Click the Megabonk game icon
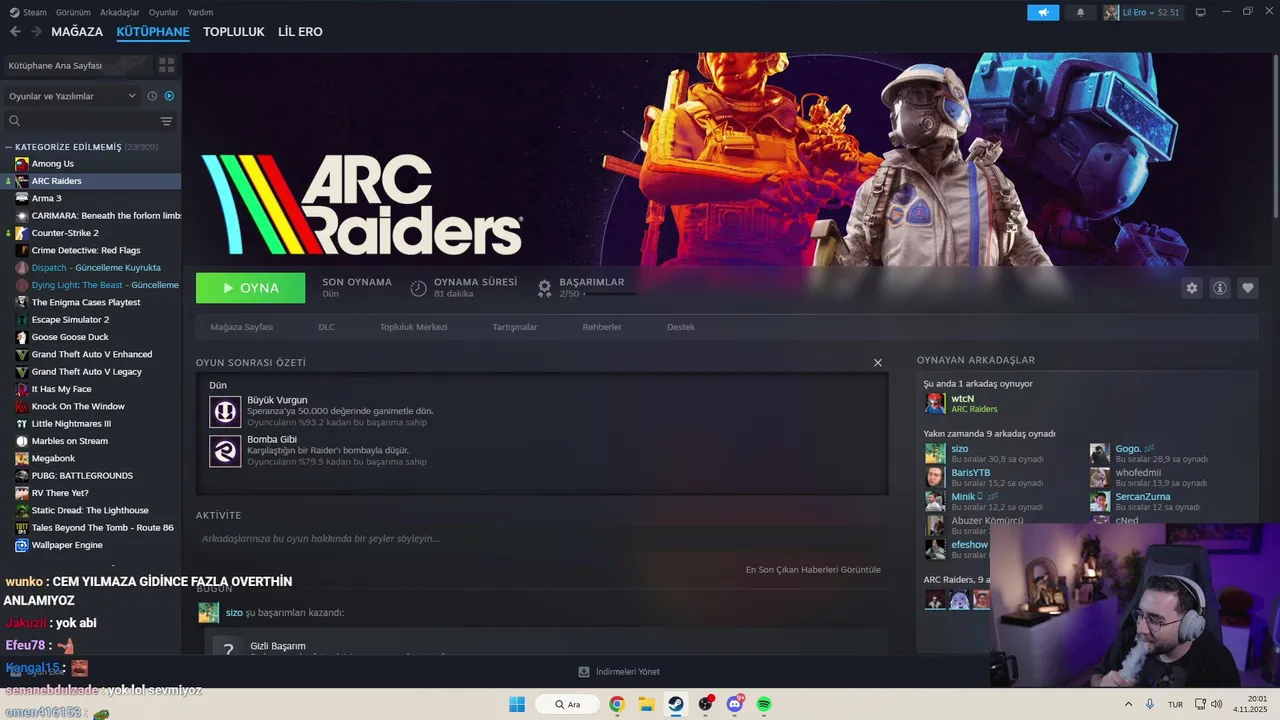This screenshot has height=720, width=1280. point(22,458)
